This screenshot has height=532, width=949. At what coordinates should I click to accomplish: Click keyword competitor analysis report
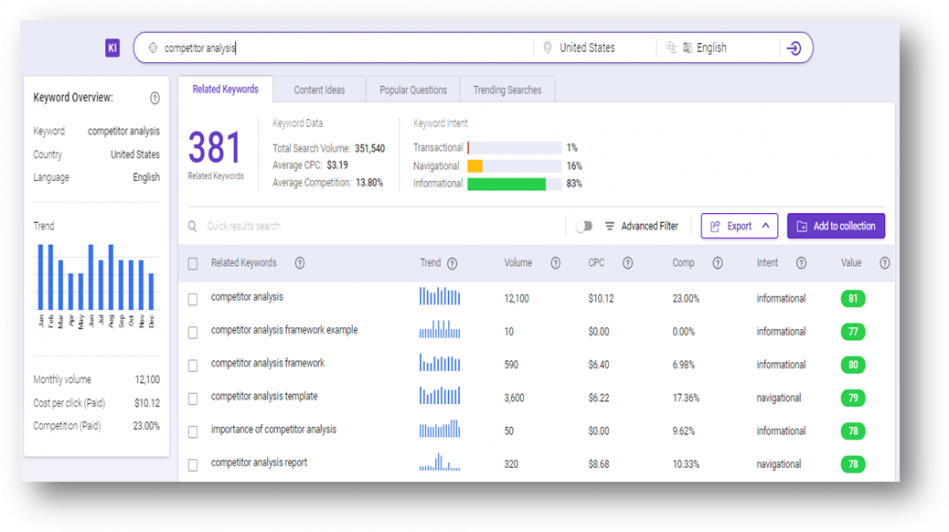click(259, 463)
